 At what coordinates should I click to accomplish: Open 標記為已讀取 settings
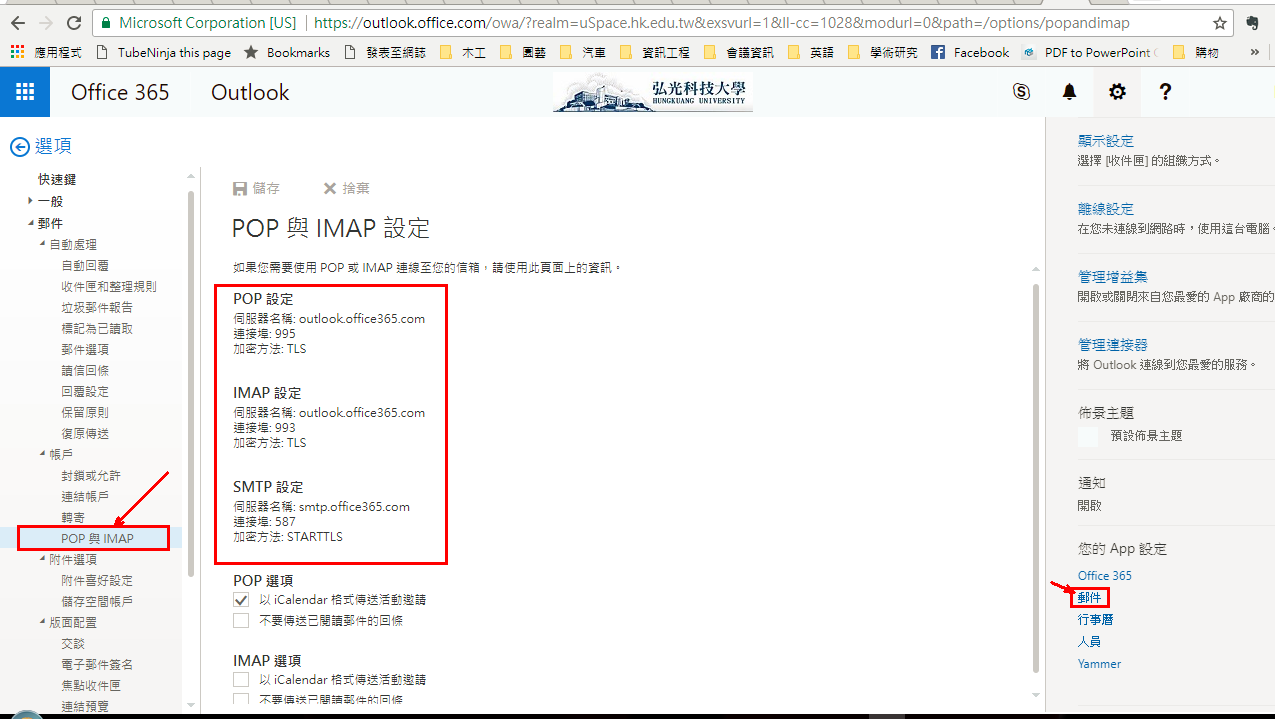point(97,328)
